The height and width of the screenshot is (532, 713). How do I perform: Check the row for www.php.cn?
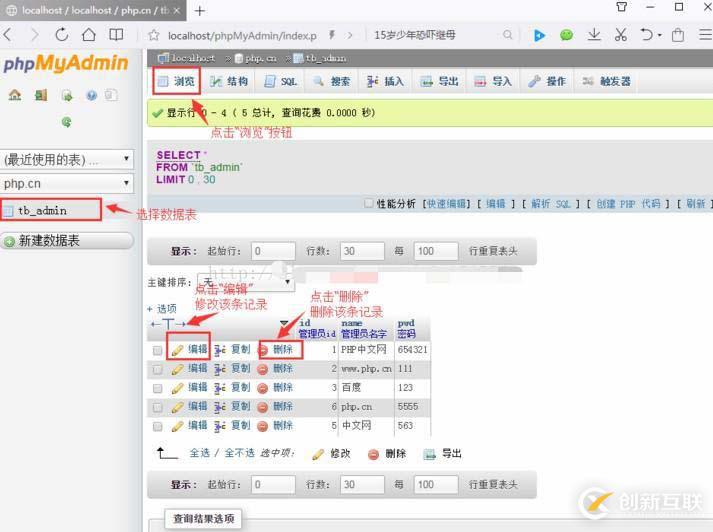(x=157, y=369)
